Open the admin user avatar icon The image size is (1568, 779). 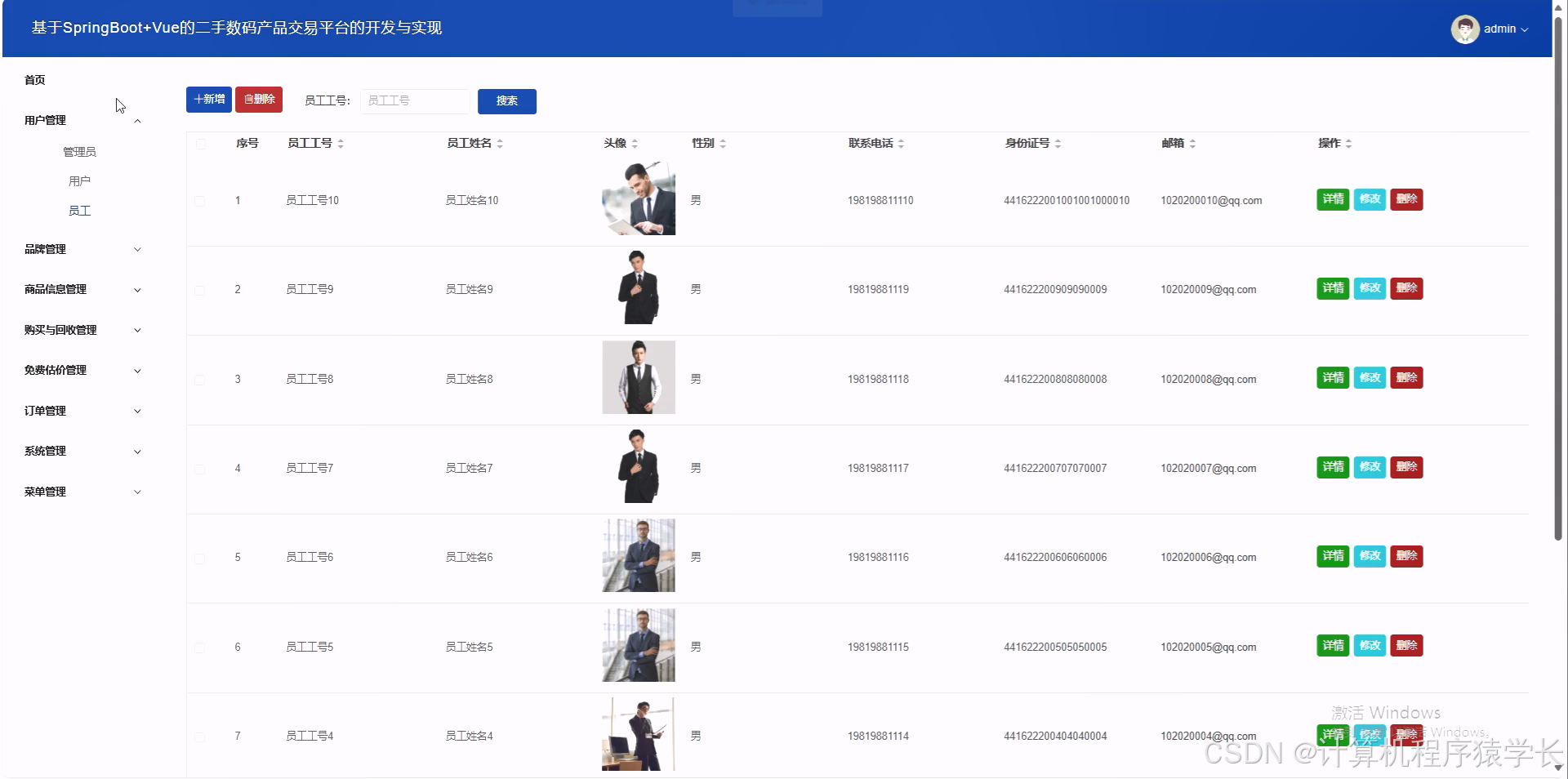click(1465, 29)
